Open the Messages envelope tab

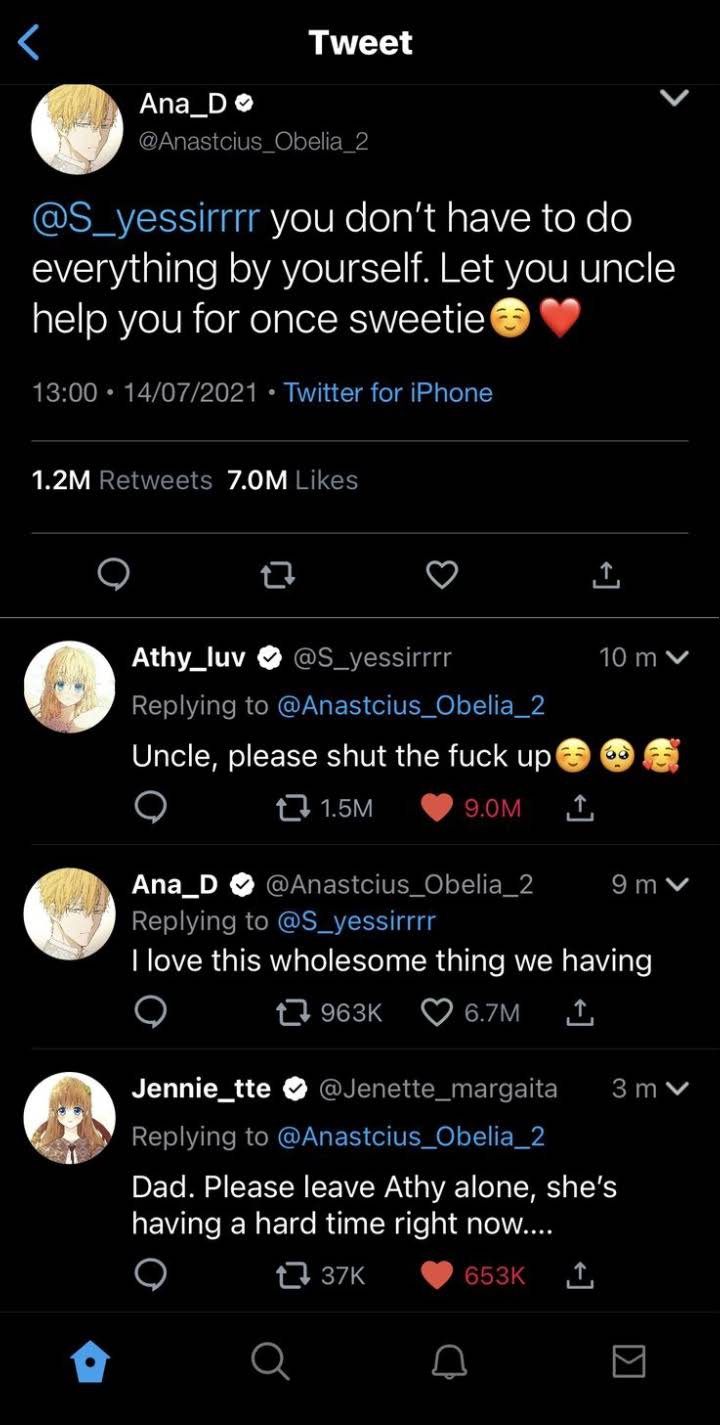tap(628, 1361)
